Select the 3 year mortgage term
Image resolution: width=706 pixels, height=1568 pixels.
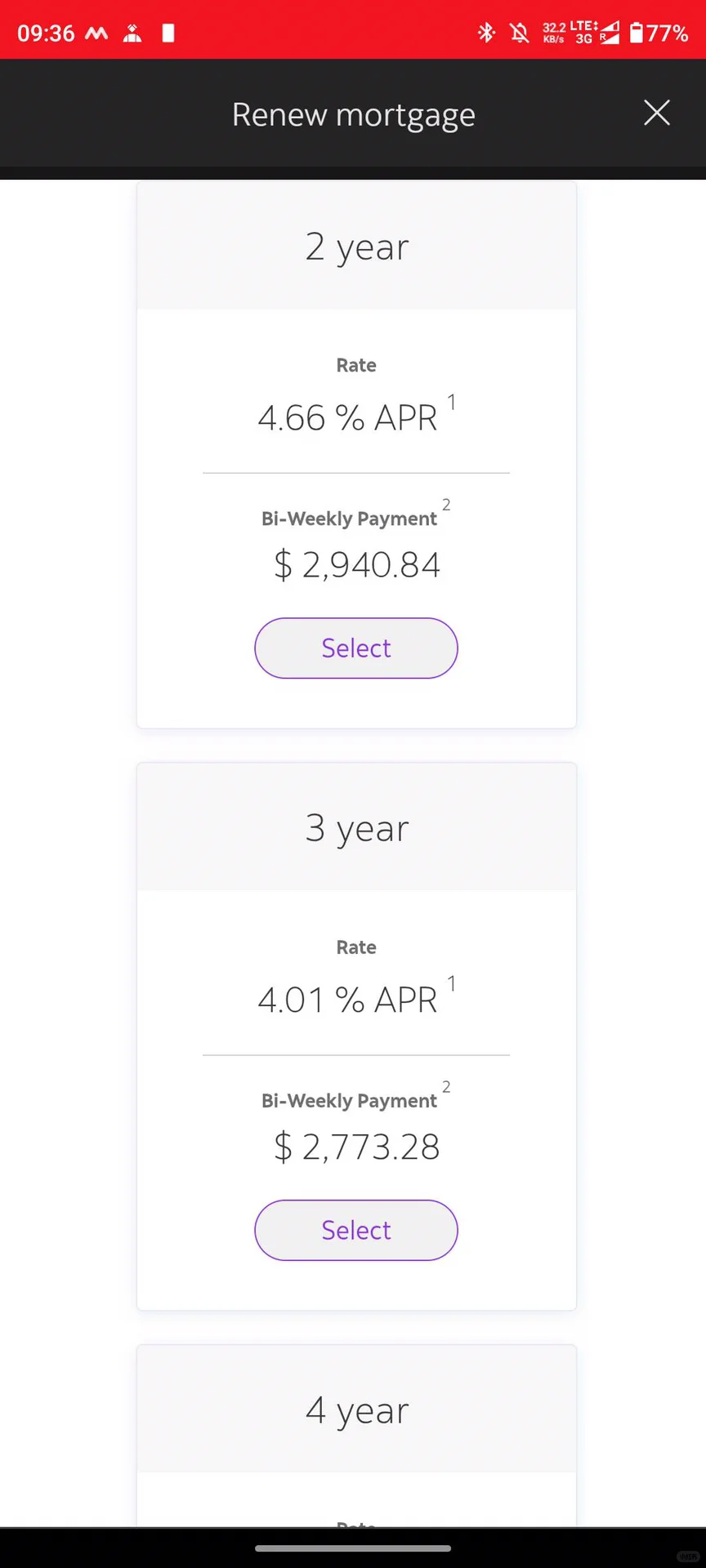(356, 1230)
